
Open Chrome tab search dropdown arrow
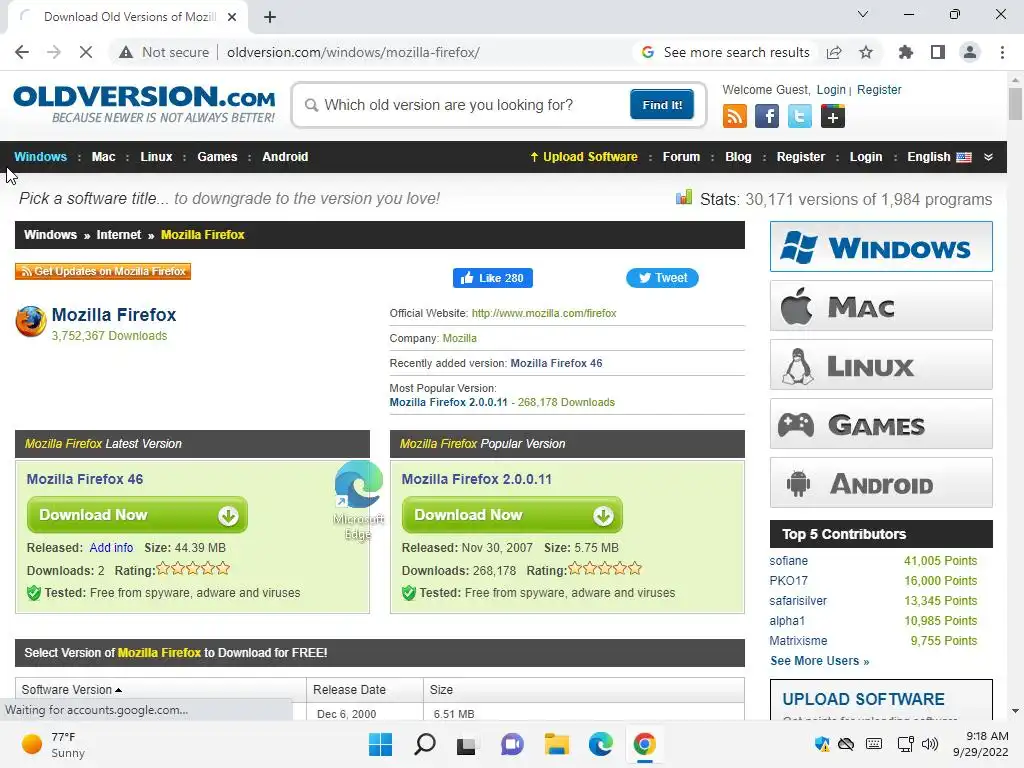863,14
